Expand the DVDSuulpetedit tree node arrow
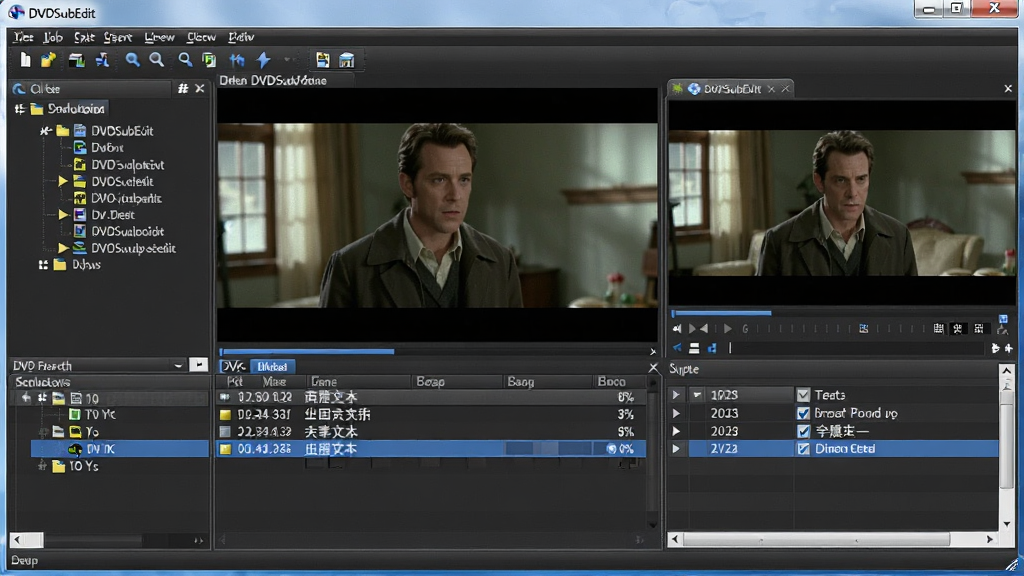 pos(63,248)
